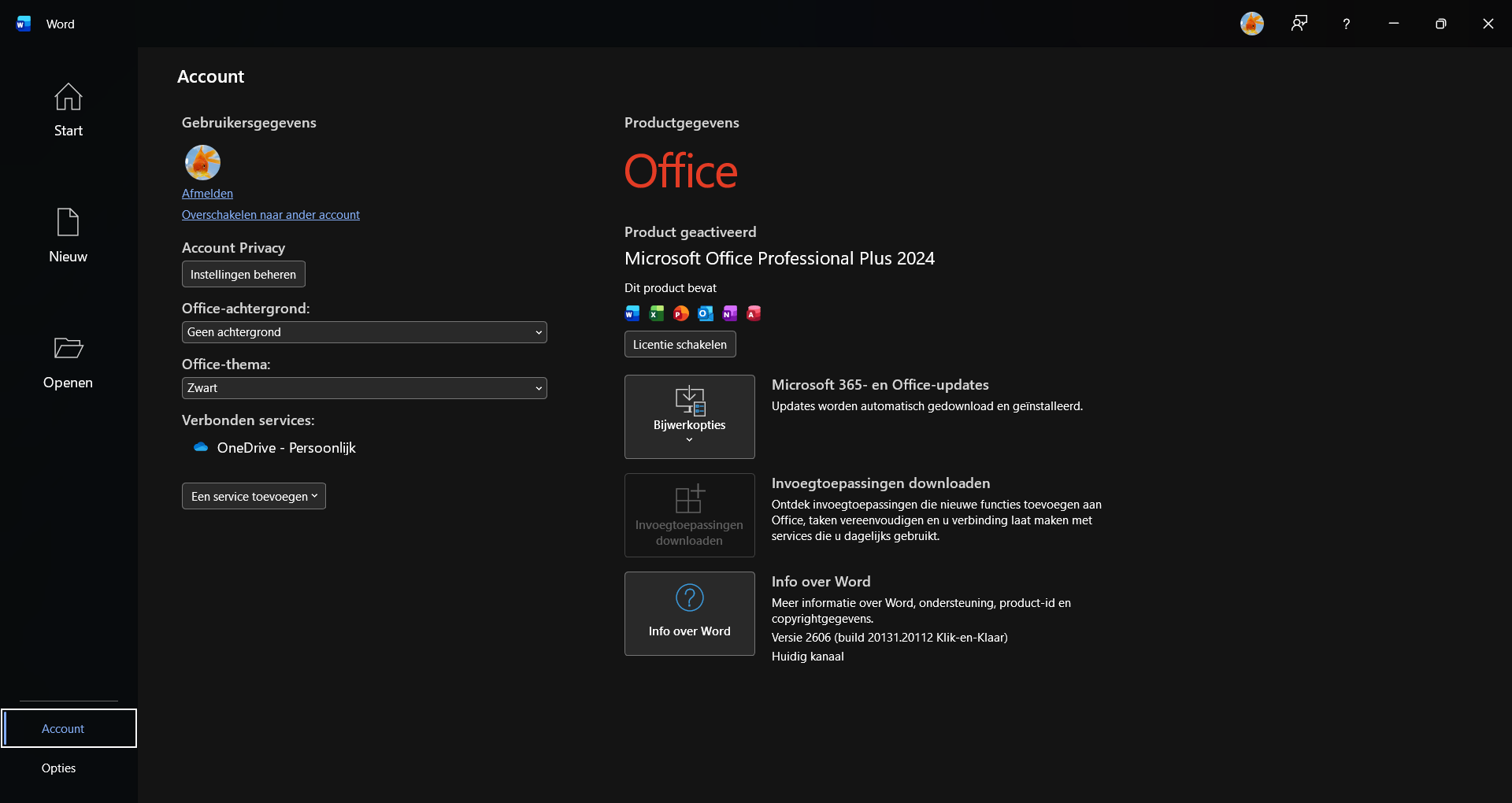Screen dimensions: 1512x803
Task: Click the Product geactiveerd label
Action: 691,232
